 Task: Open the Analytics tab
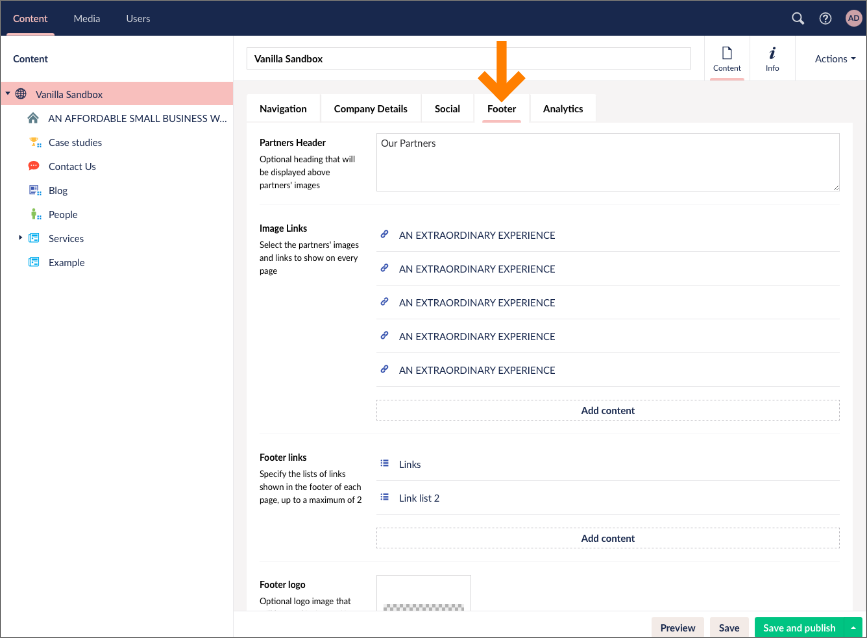point(563,108)
